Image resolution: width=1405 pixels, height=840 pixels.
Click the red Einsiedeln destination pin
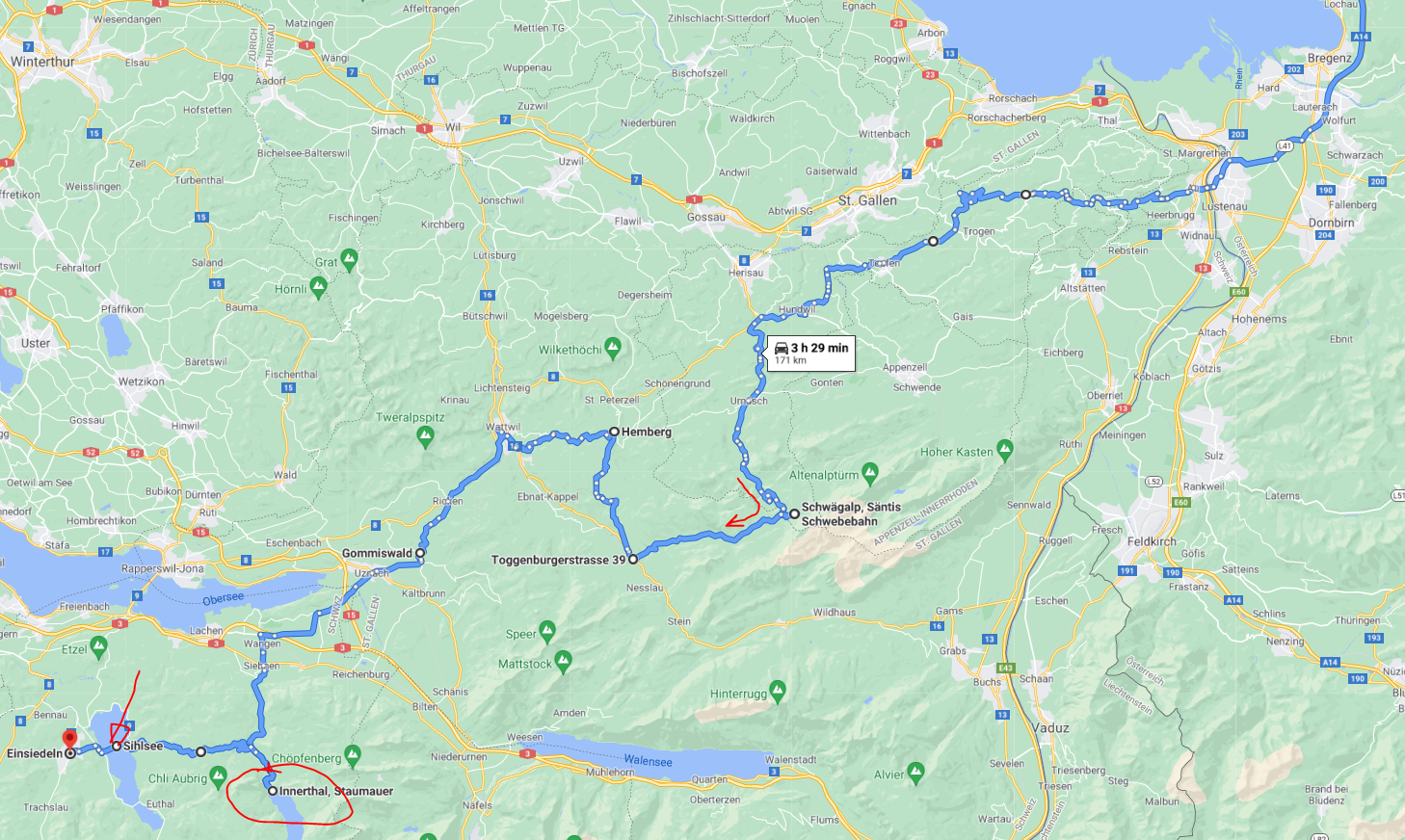pyautogui.click(x=69, y=740)
